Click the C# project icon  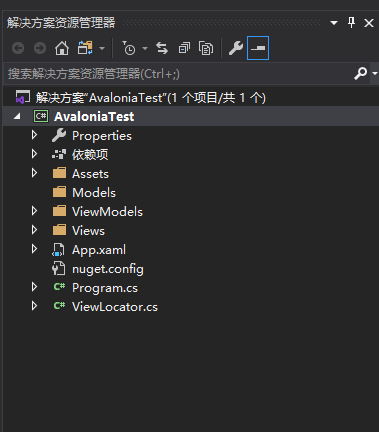tap(41, 116)
